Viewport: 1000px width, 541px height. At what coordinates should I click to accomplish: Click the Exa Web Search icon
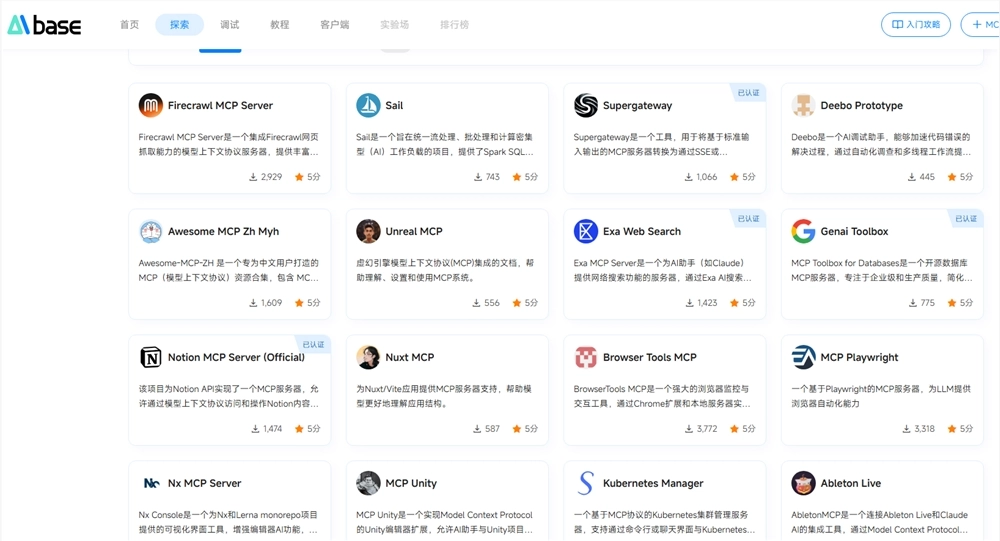(585, 231)
